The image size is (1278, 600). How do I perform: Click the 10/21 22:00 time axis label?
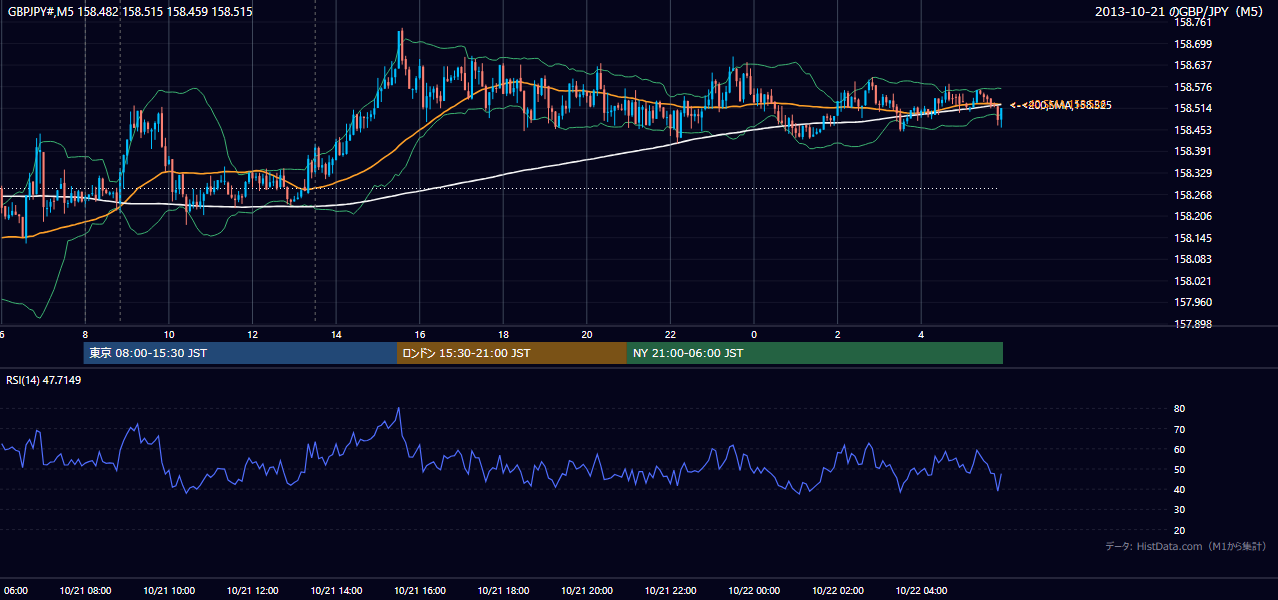point(670,591)
